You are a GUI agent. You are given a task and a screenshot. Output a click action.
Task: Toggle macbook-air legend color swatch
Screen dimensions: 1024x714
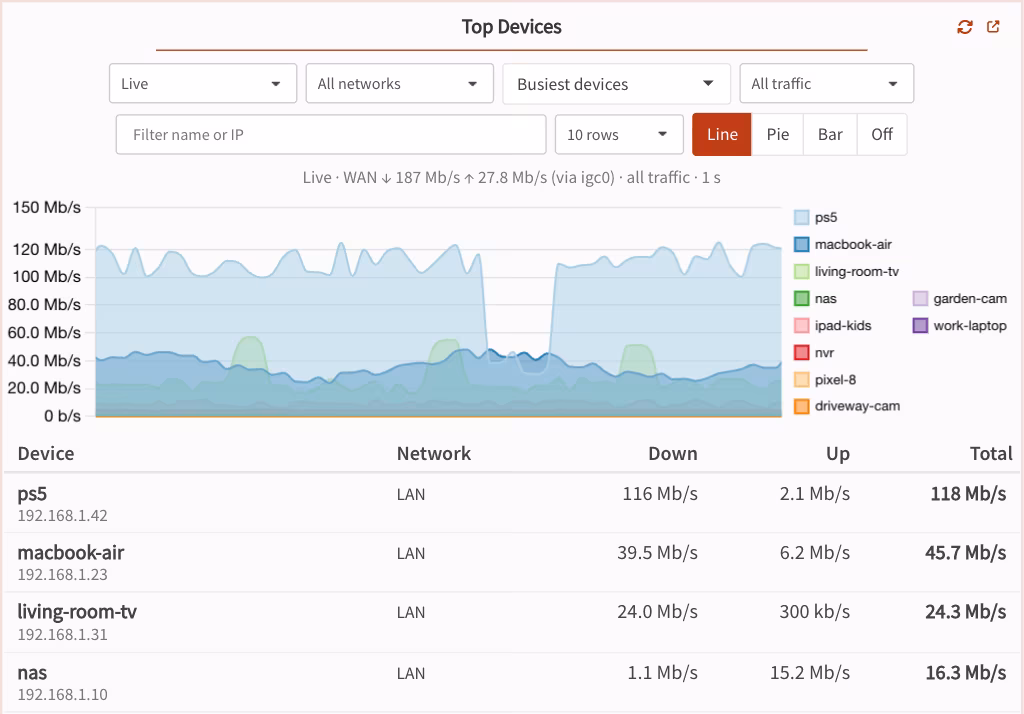tap(801, 244)
